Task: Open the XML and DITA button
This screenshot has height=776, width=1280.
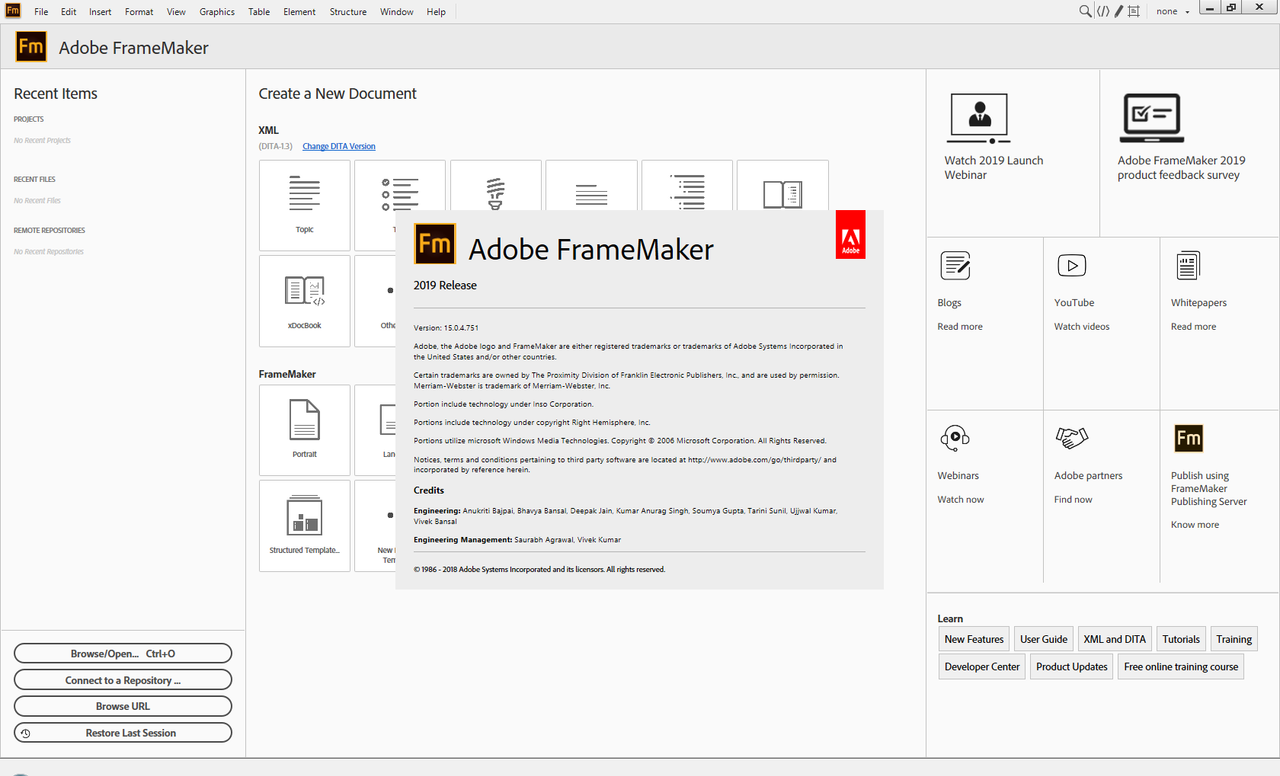Action: pyautogui.click(x=1115, y=639)
